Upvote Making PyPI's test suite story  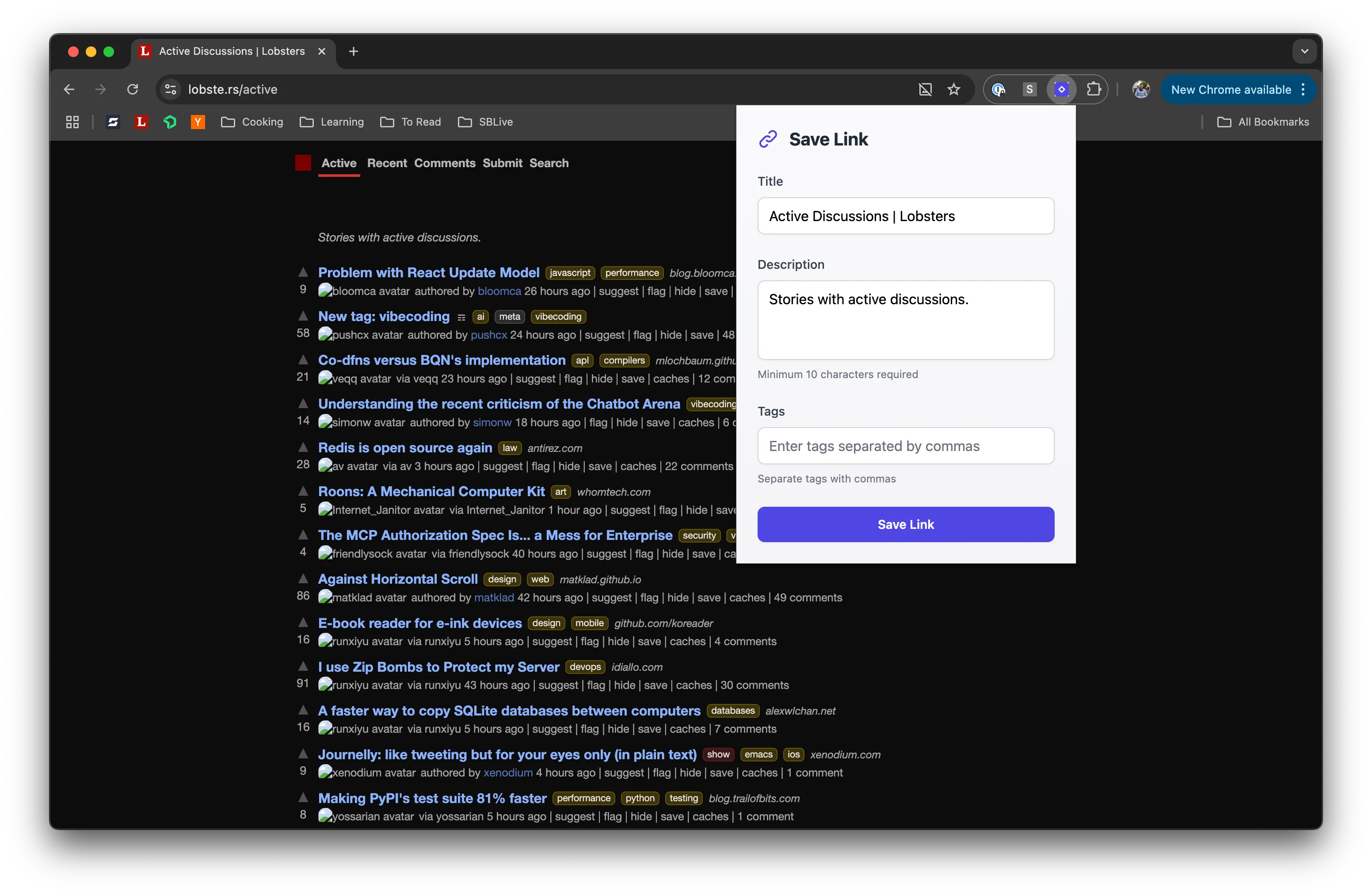[x=303, y=798]
